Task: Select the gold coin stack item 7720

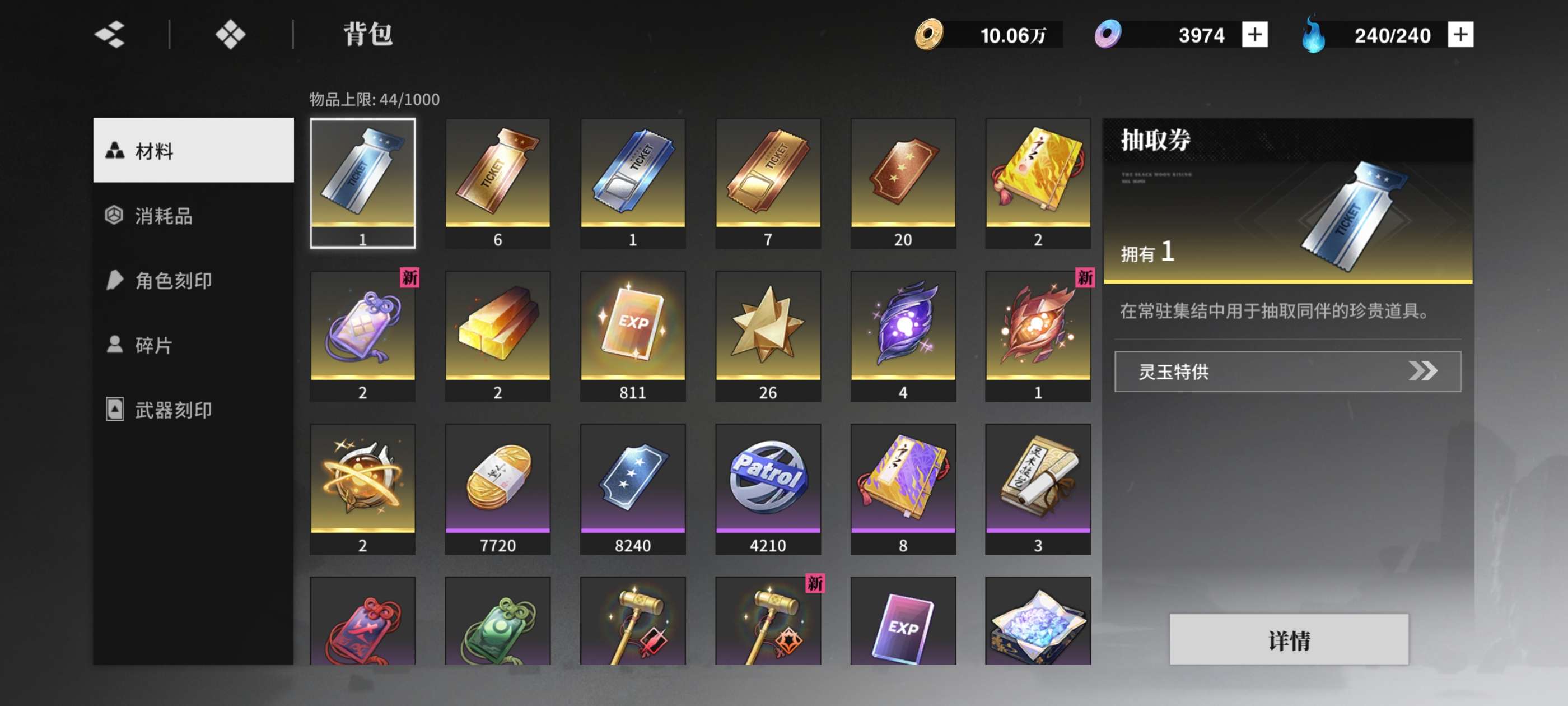Action: coord(497,489)
